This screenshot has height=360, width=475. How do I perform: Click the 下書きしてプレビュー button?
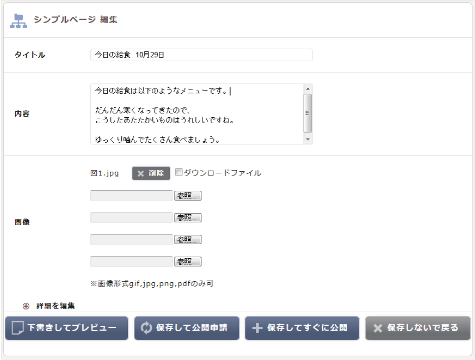pyautogui.click(x=67, y=328)
